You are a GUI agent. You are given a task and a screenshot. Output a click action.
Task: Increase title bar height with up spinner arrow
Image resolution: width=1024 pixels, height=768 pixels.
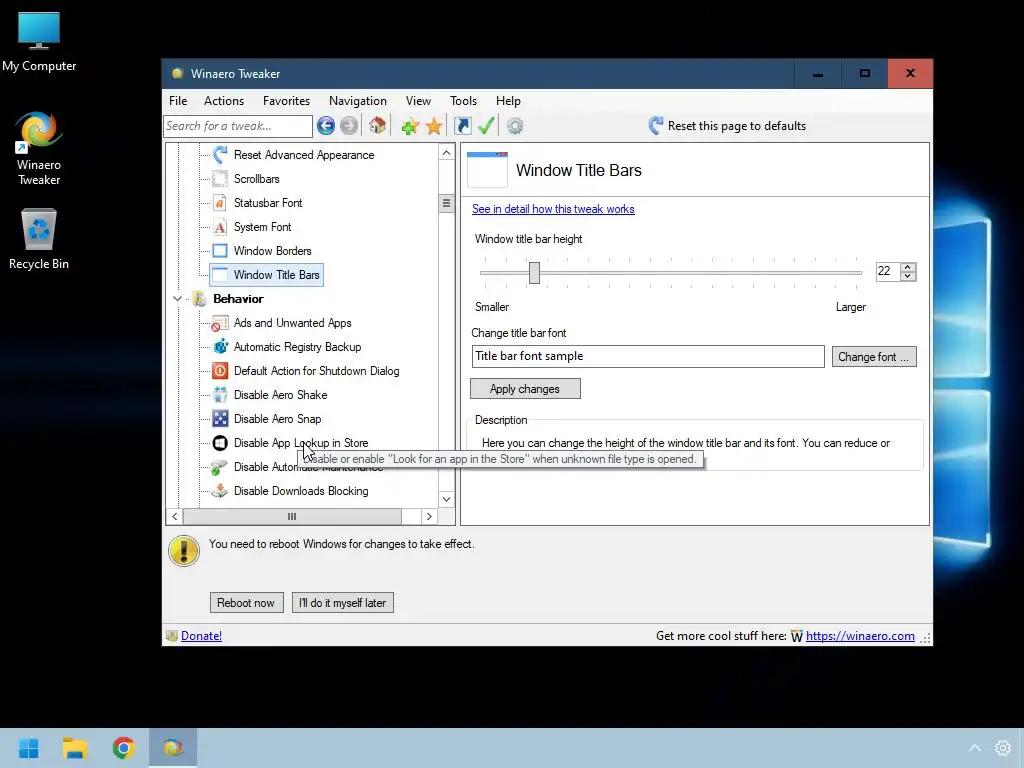[x=908, y=267]
